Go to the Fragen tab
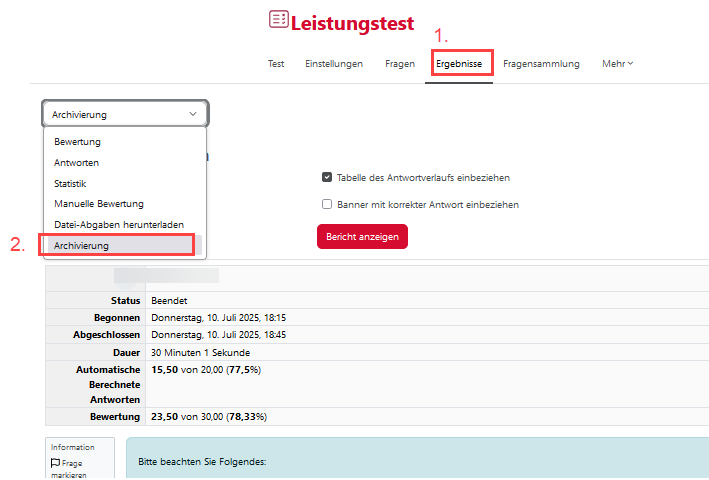The height and width of the screenshot is (480, 709). (400, 64)
